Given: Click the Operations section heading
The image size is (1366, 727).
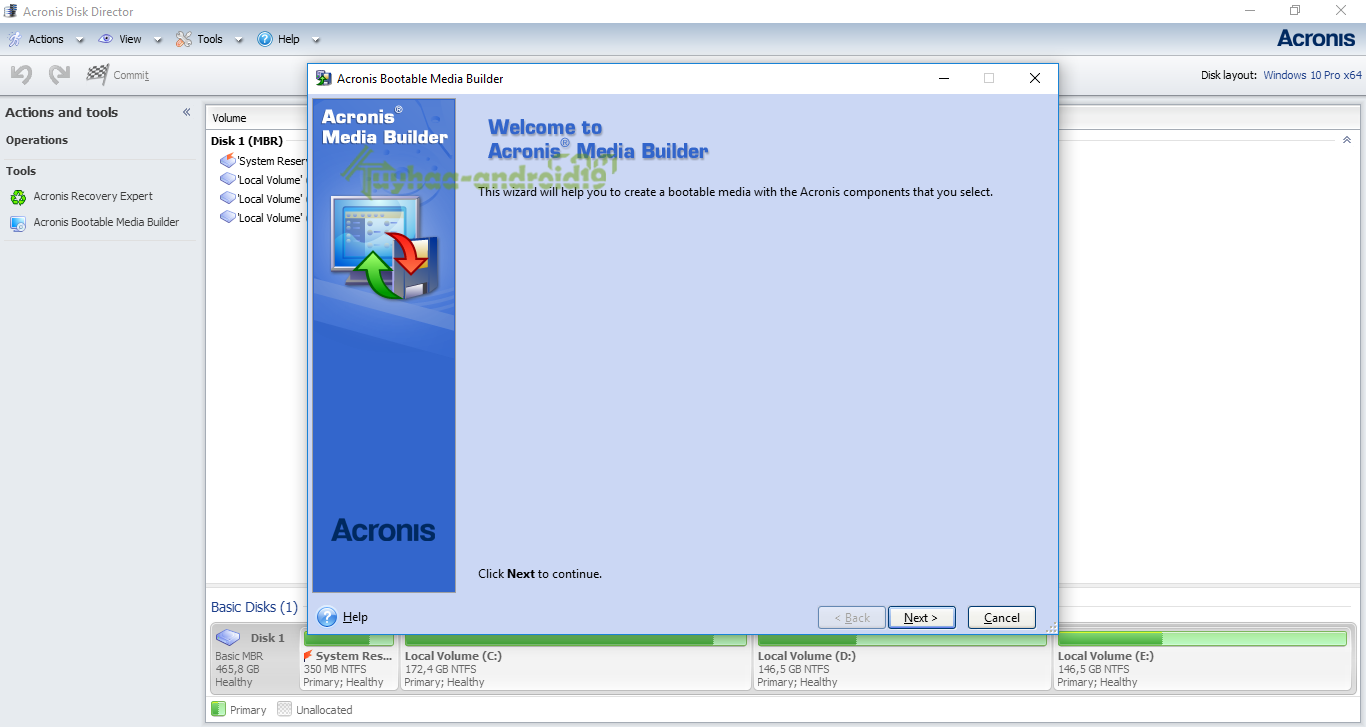Looking at the screenshot, I should click(37, 140).
